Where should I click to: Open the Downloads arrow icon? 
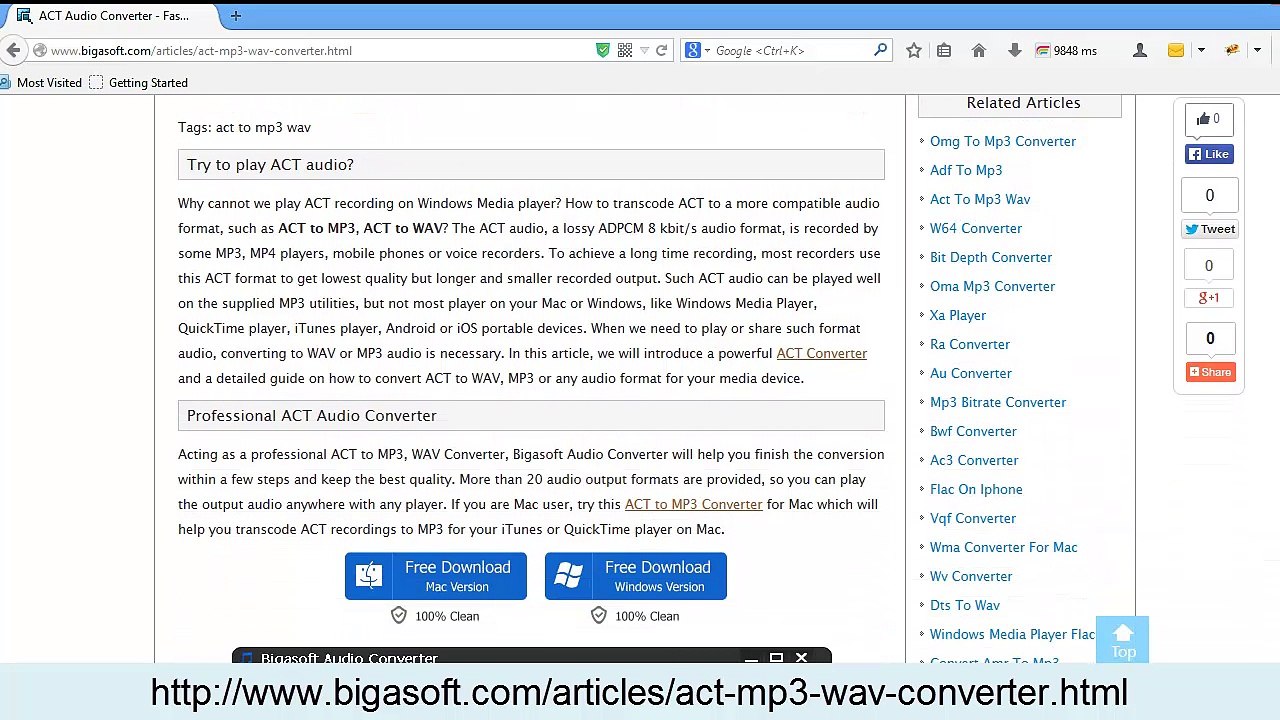click(x=1014, y=50)
